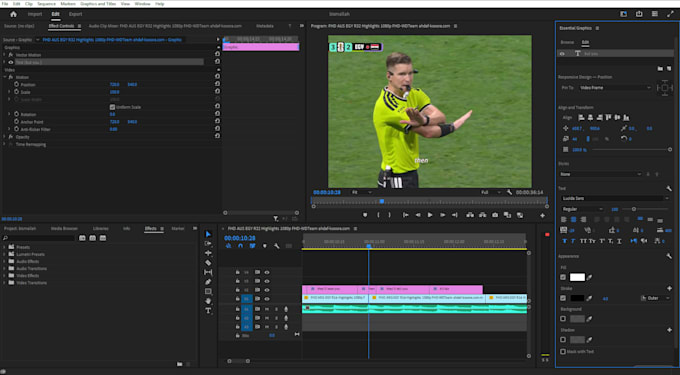Select the Hand tool

tap(208, 301)
